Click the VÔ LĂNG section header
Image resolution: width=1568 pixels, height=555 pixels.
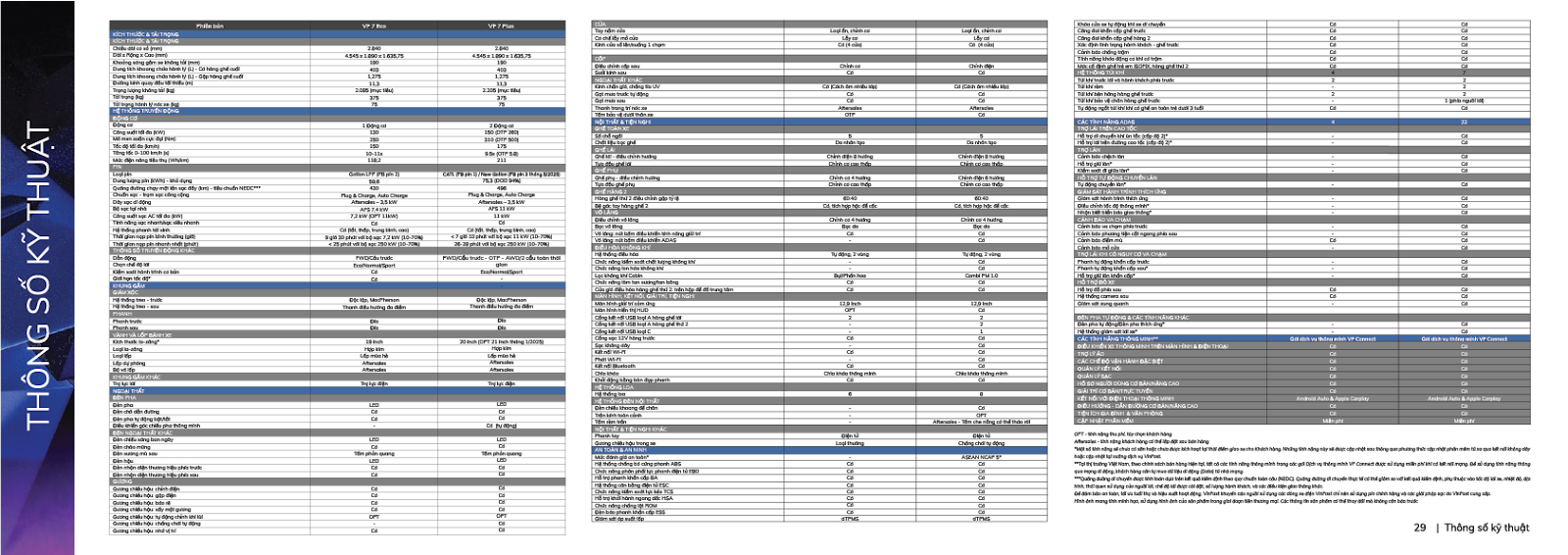click(607, 213)
